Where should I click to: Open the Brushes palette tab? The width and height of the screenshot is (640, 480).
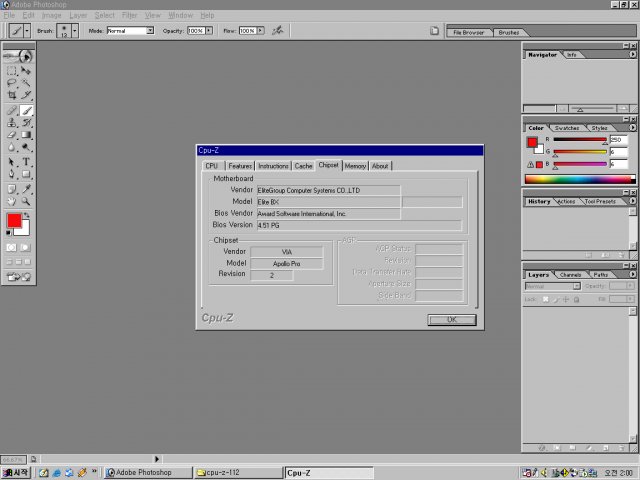509,32
